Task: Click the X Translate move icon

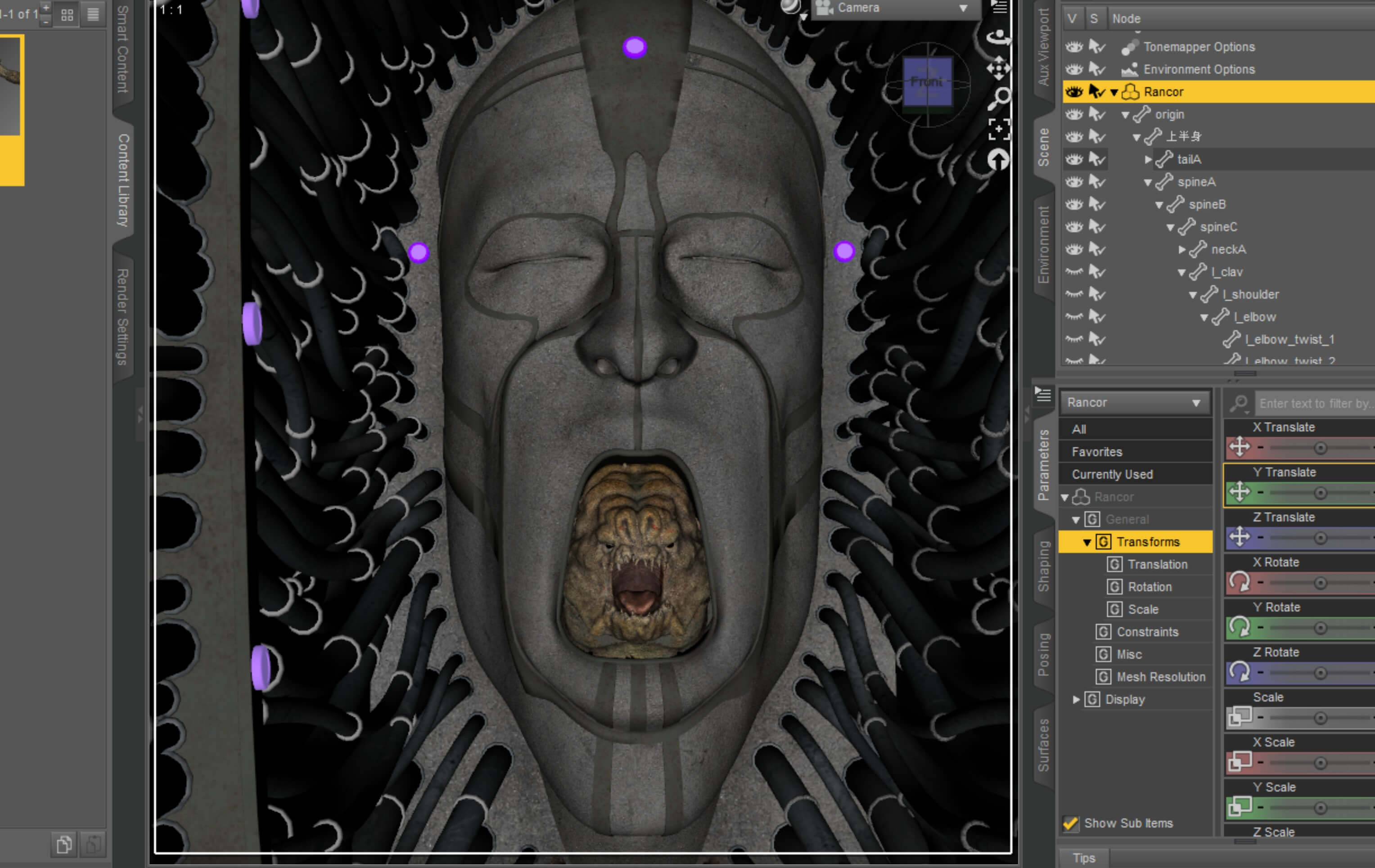Action: (1239, 447)
